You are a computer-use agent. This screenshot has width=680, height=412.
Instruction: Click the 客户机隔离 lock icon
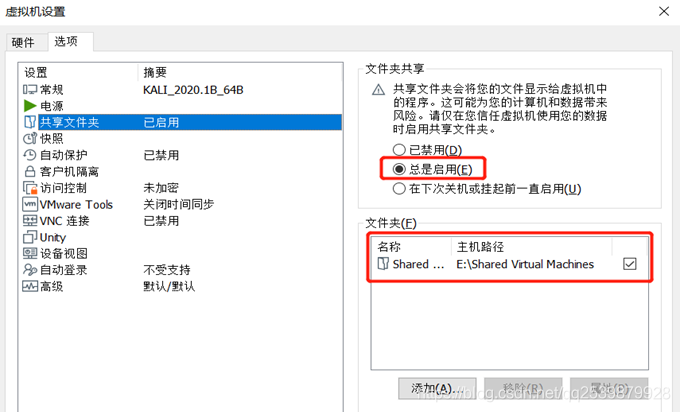30,172
